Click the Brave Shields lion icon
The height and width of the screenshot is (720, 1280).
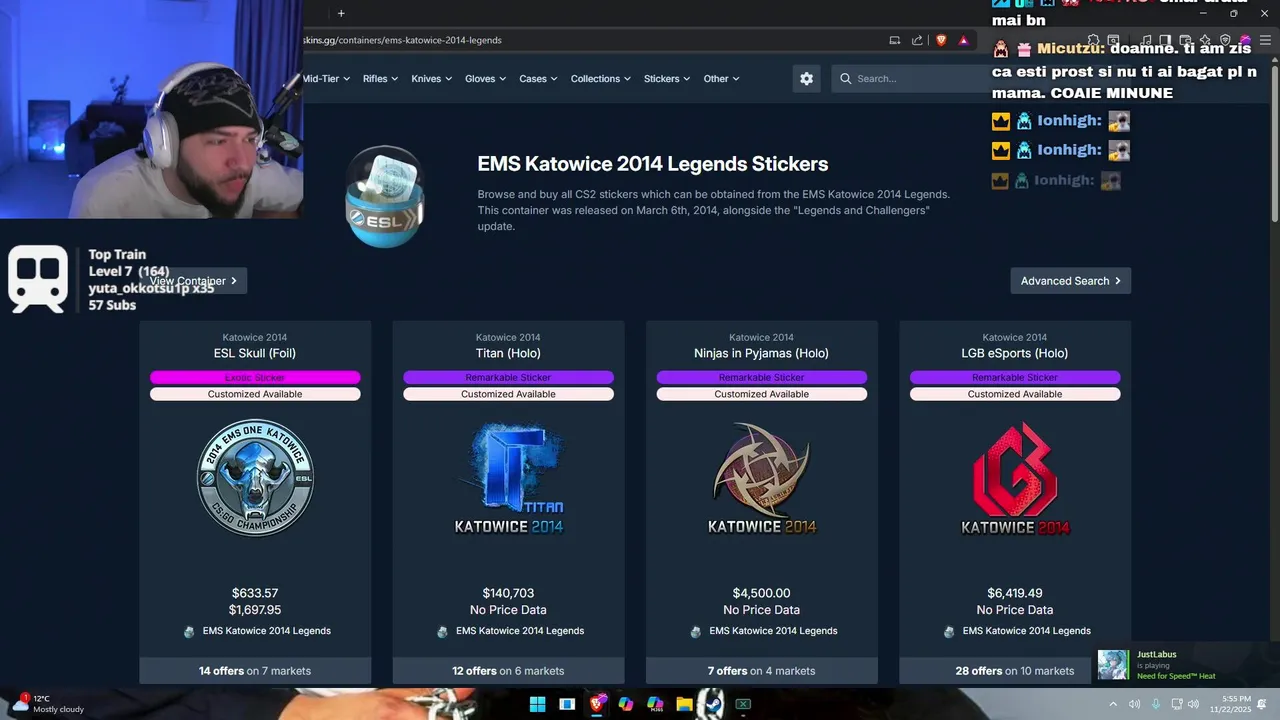point(941,40)
